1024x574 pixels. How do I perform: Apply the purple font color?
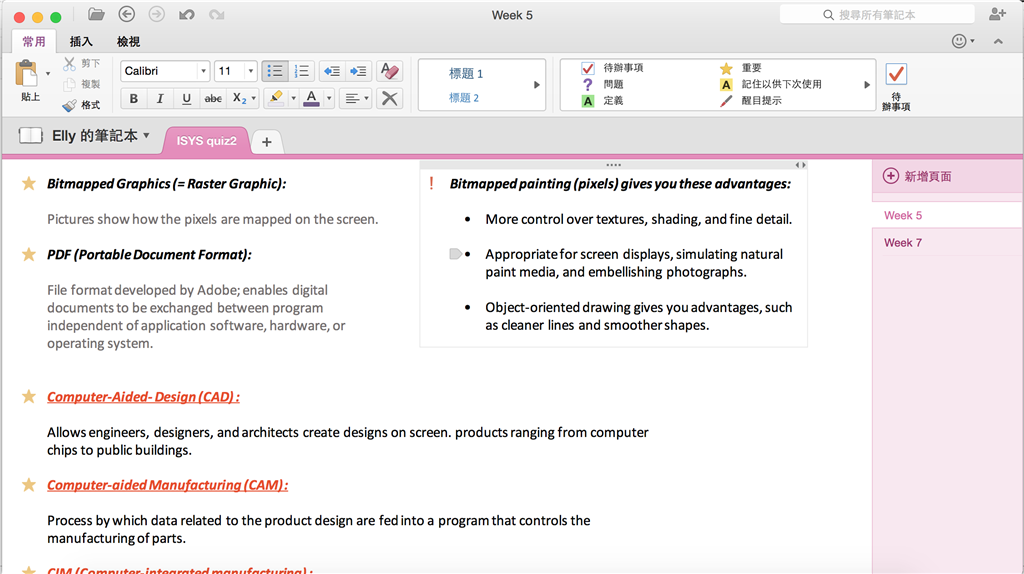point(312,99)
